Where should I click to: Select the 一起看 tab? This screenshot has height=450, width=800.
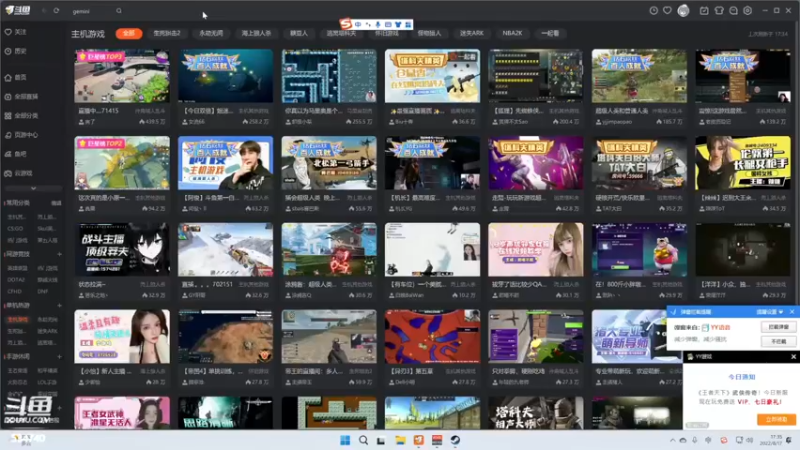(550, 34)
